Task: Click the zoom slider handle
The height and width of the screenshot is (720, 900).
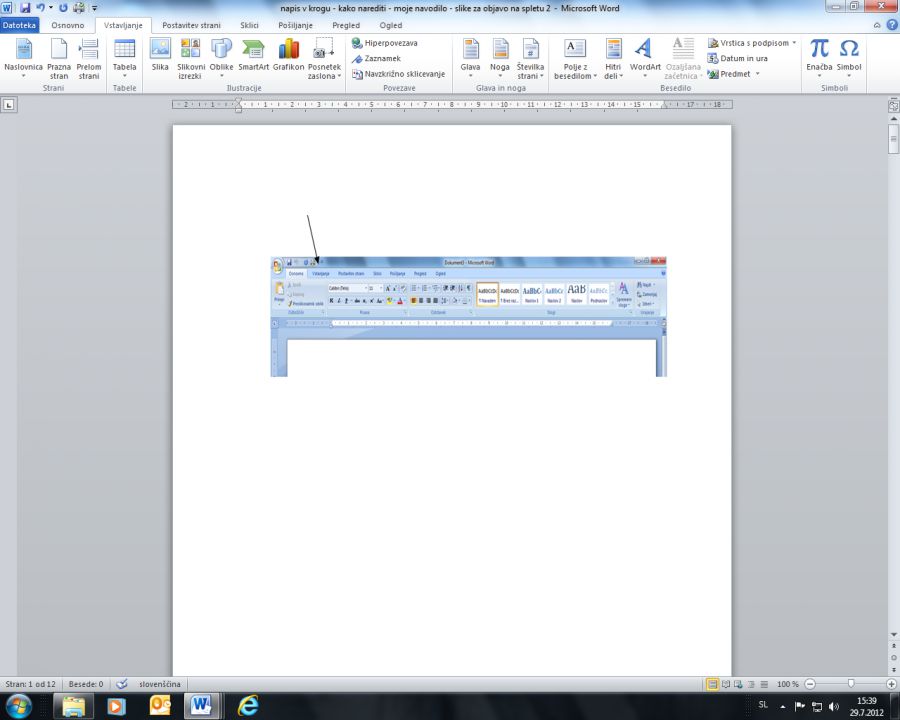Action: pyautogui.click(x=851, y=684)
